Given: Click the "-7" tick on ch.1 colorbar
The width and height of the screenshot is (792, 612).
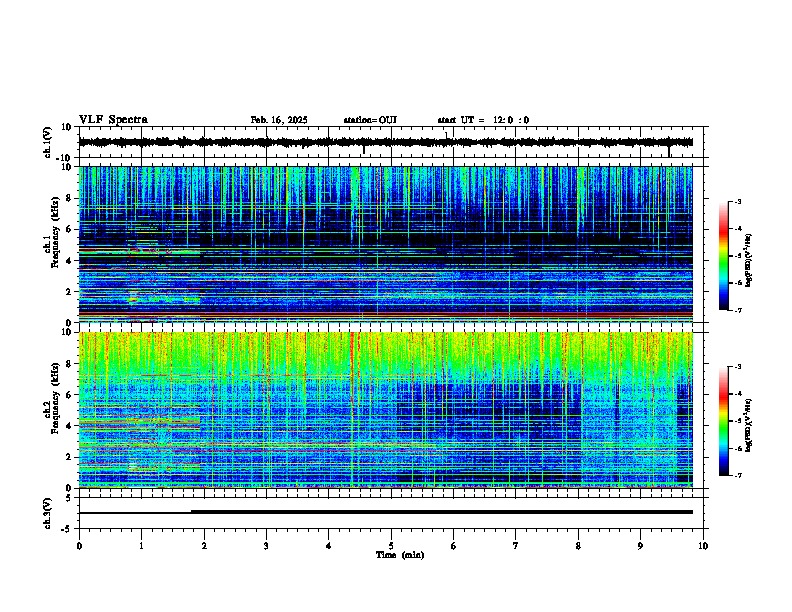Looking at the screenshot, I should (x=738, y=310).
